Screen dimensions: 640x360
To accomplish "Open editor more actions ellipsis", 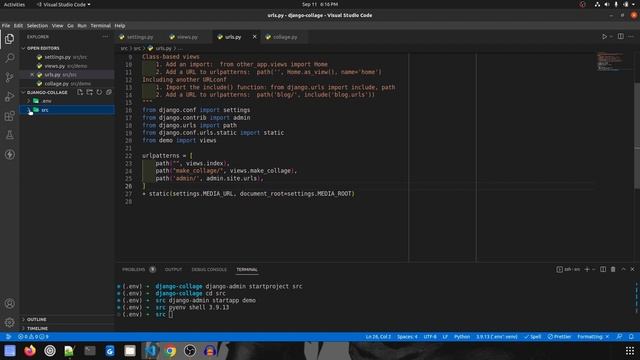I will 631,37.
